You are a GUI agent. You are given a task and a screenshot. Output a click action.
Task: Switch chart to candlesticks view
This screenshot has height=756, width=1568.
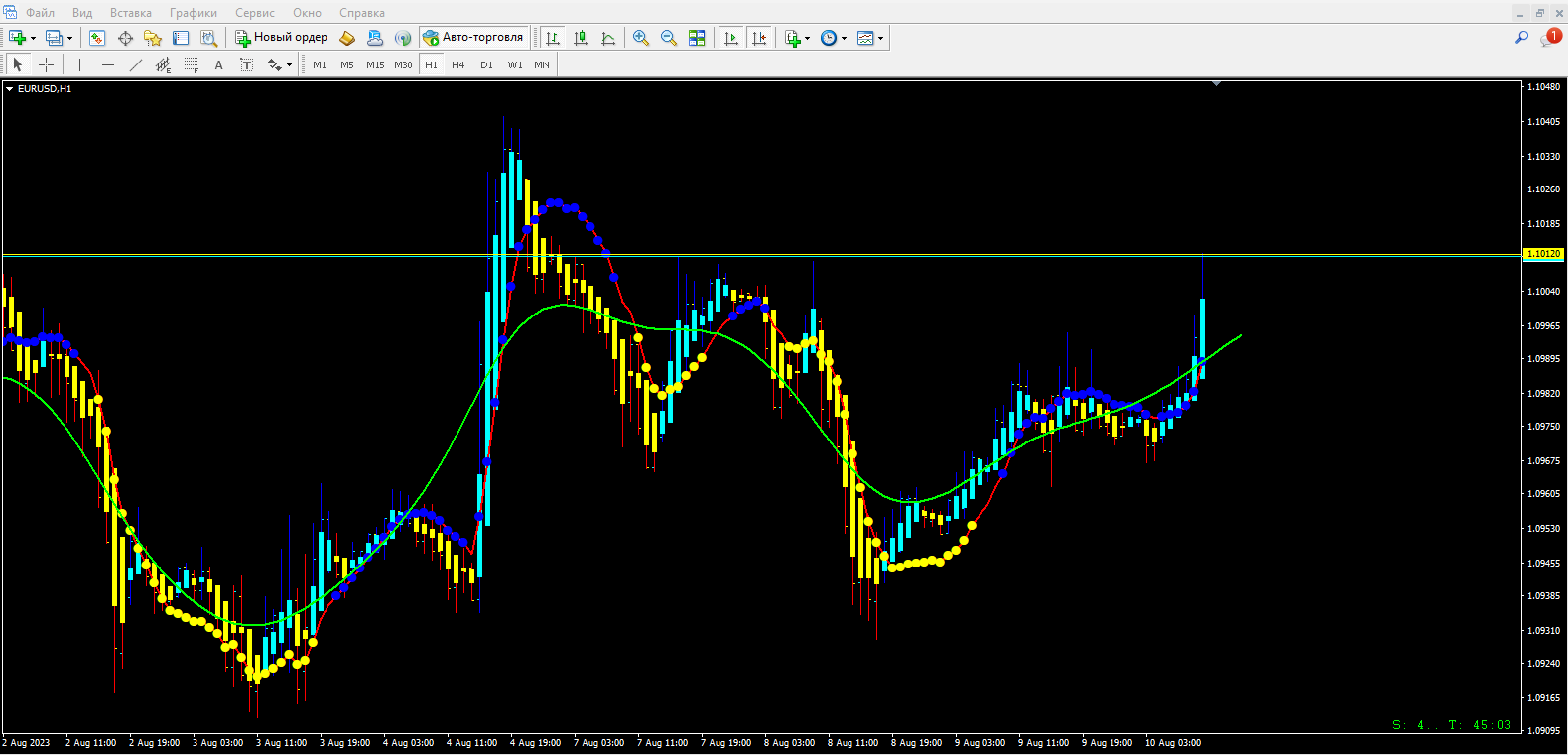click(x=581, y=38)
